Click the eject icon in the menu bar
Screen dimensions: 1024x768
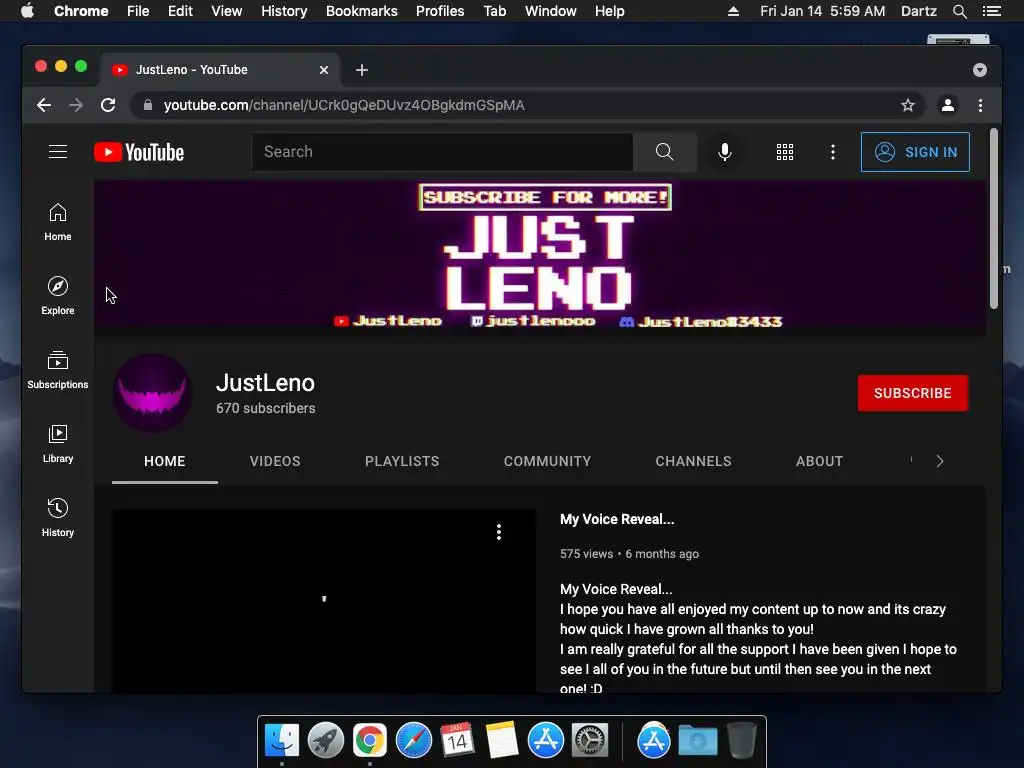[x=733, y=11]
